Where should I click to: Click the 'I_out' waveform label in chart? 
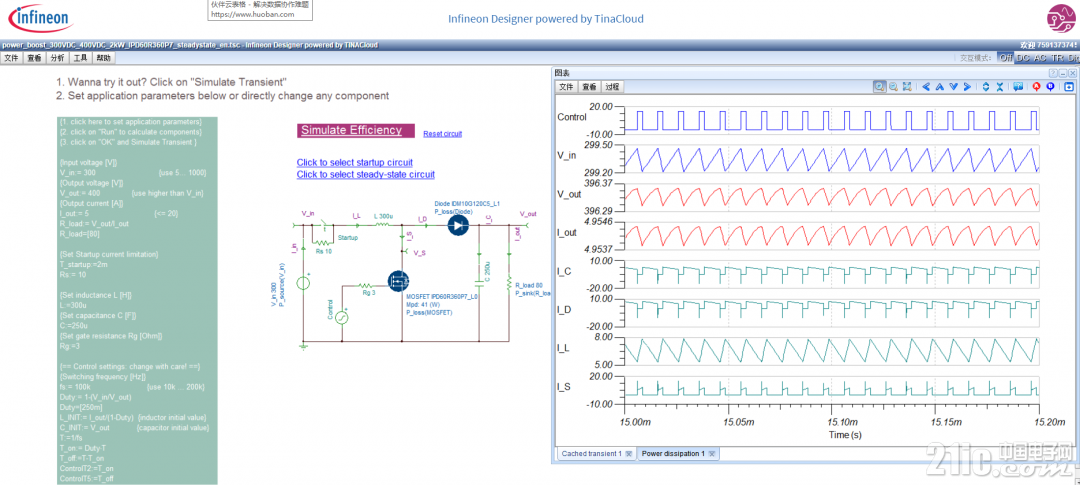(568, 234)
